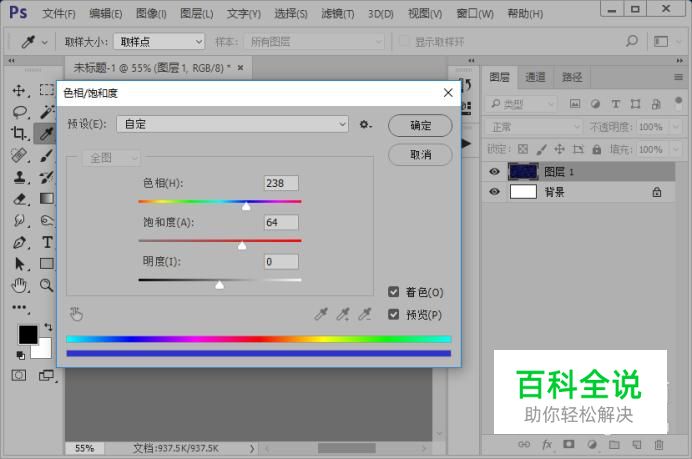Select the Pen tool
692x459 pixels.
click(19, 242)
